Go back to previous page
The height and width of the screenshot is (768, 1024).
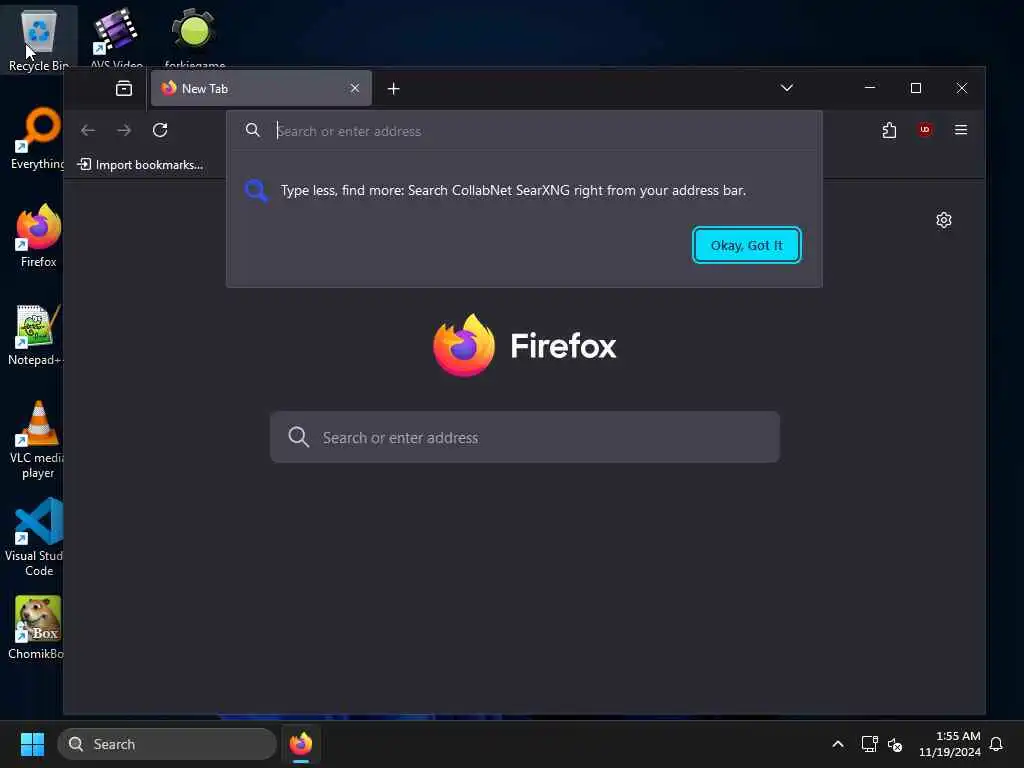click(88, 130)
